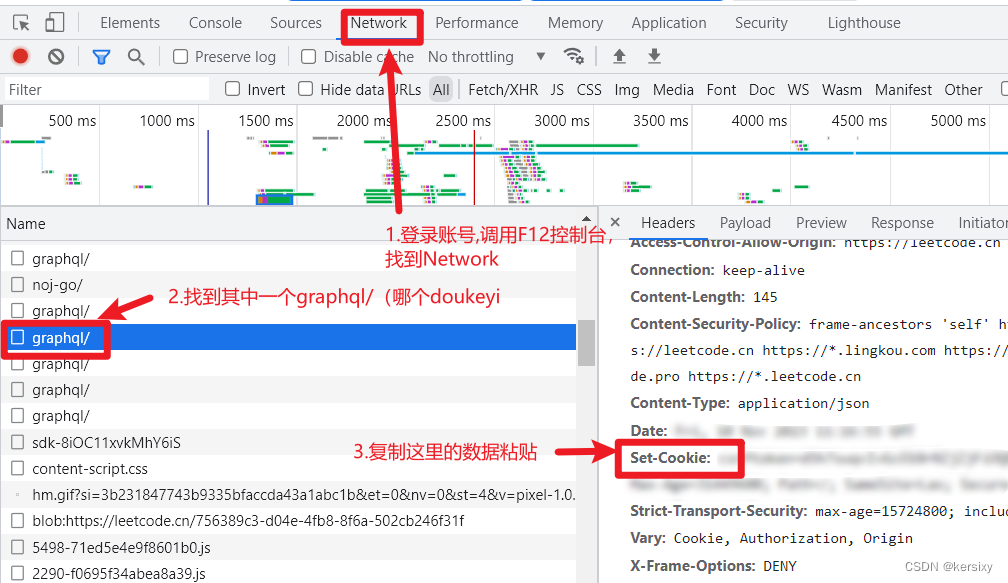Import a HAR file with the upload icon
1008x583 pixels.
point(619,56)
